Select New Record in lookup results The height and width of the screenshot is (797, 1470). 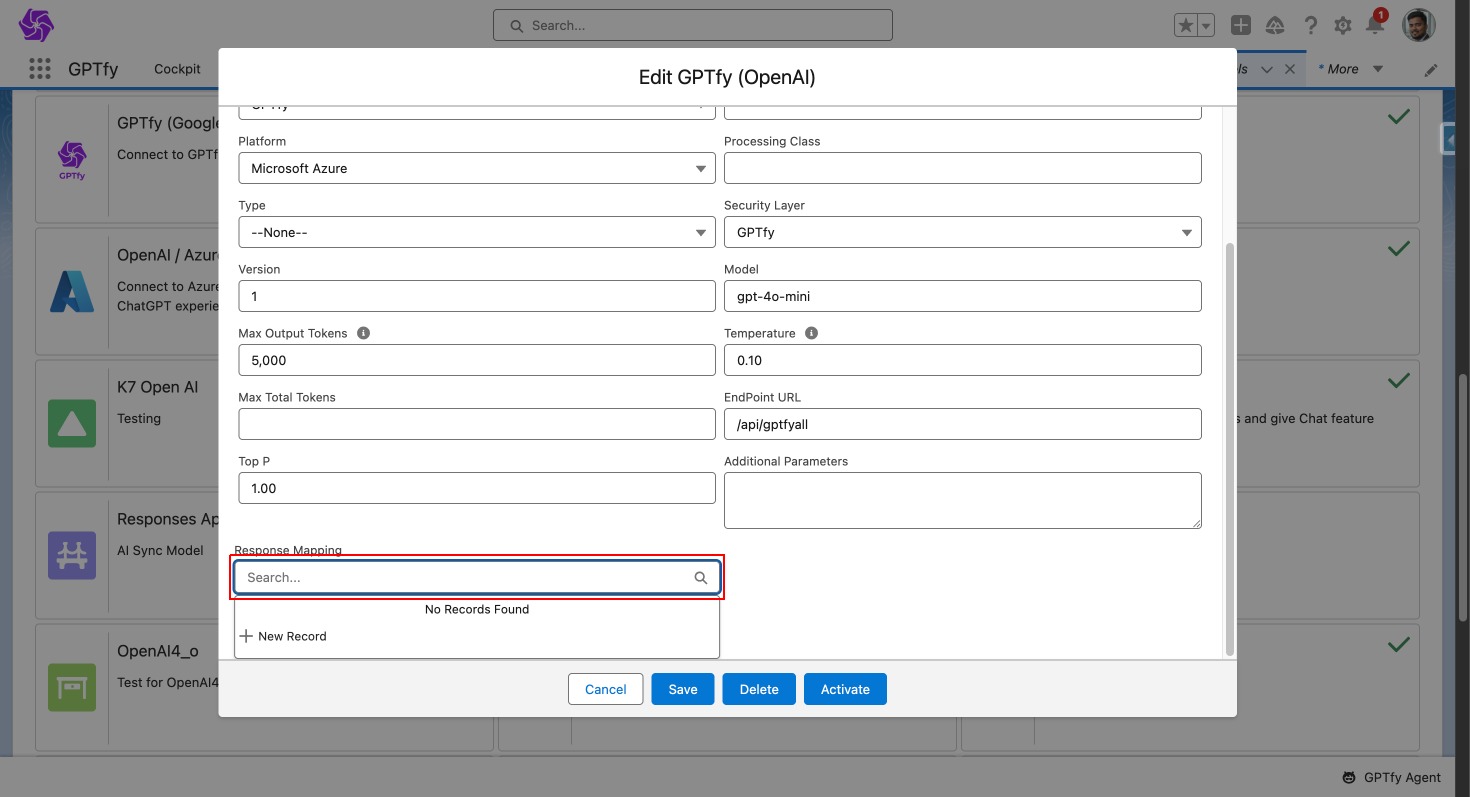tap(292, 636)
